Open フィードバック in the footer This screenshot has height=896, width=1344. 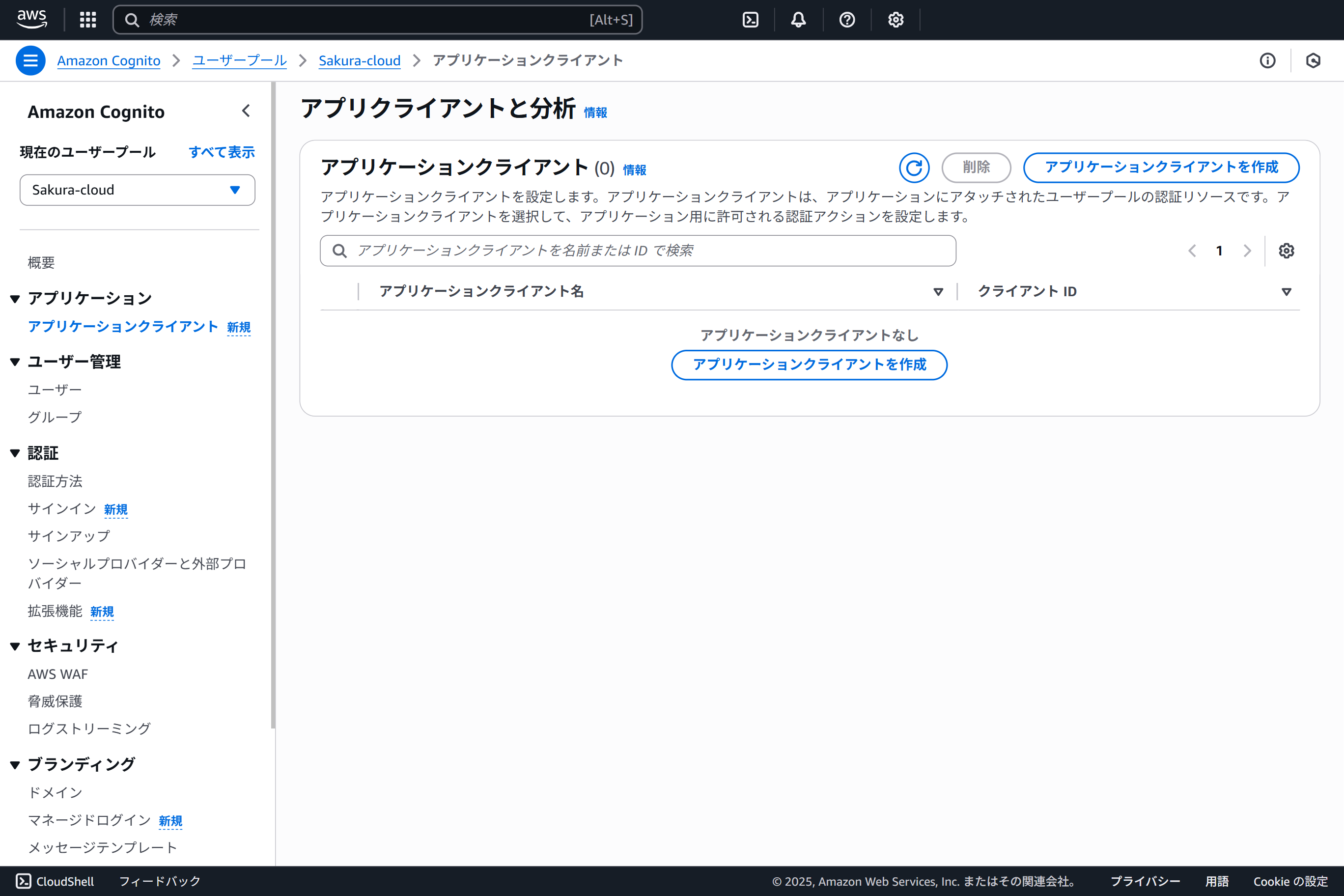(x=160, y=881)
